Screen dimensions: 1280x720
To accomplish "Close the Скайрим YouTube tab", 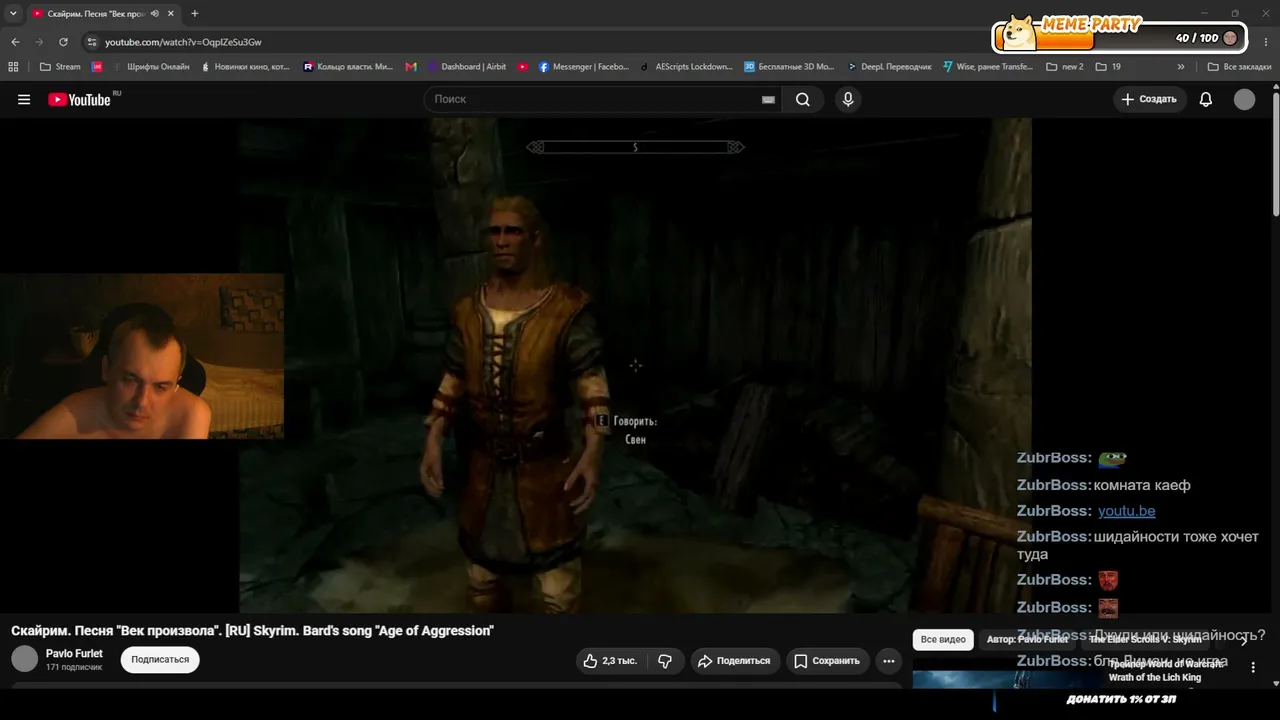I will [x=171, y=14].
